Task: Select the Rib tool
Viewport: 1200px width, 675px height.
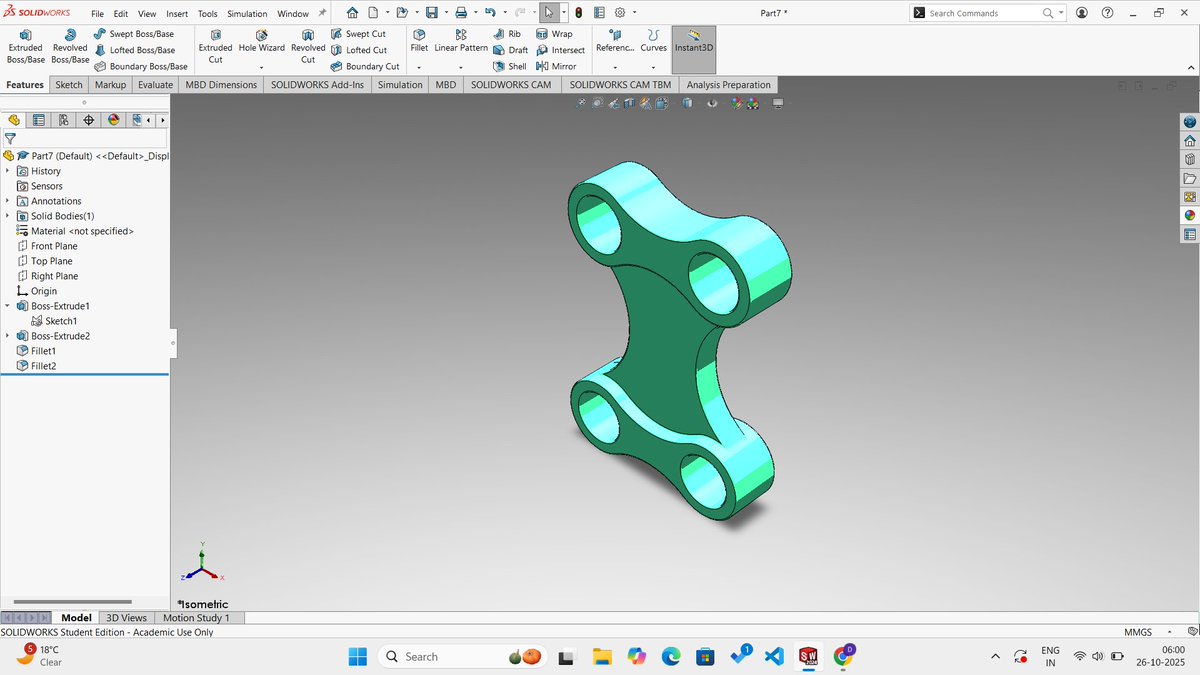Action: click(507, 33)
